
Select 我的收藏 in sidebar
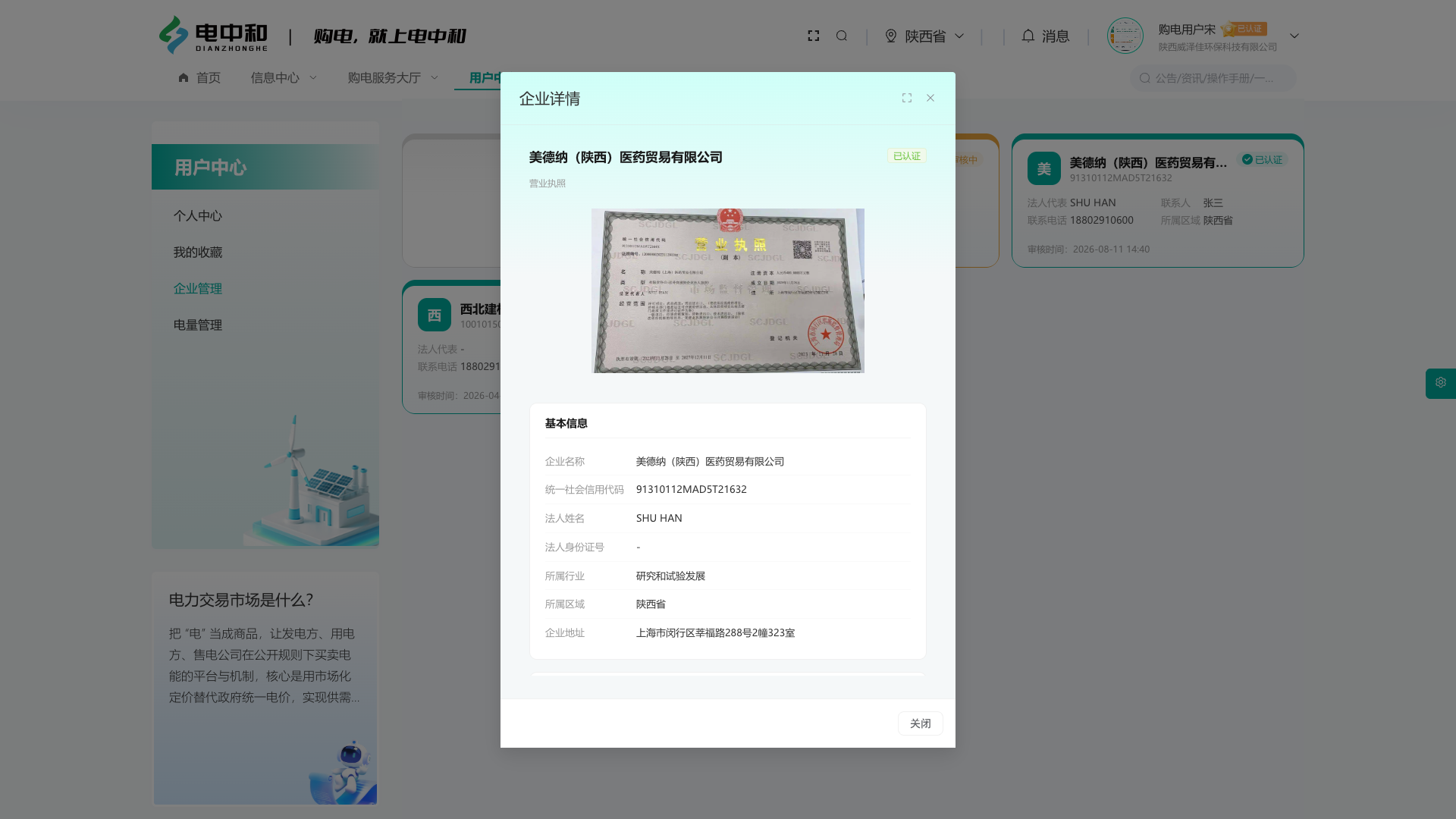pos(198,252)
